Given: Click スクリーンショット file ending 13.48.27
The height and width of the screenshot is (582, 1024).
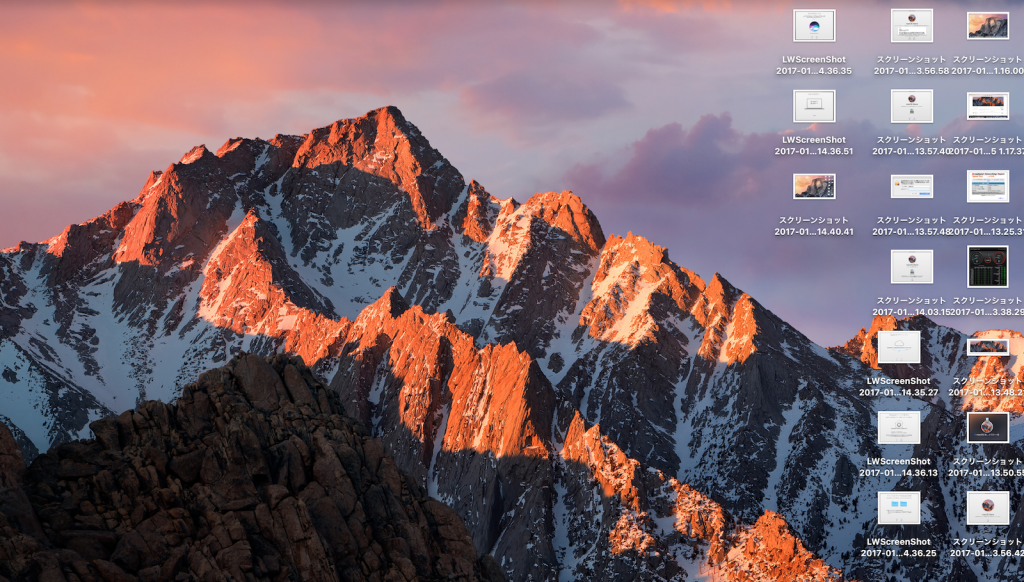Looking at the screenshot, I should 988,347.
